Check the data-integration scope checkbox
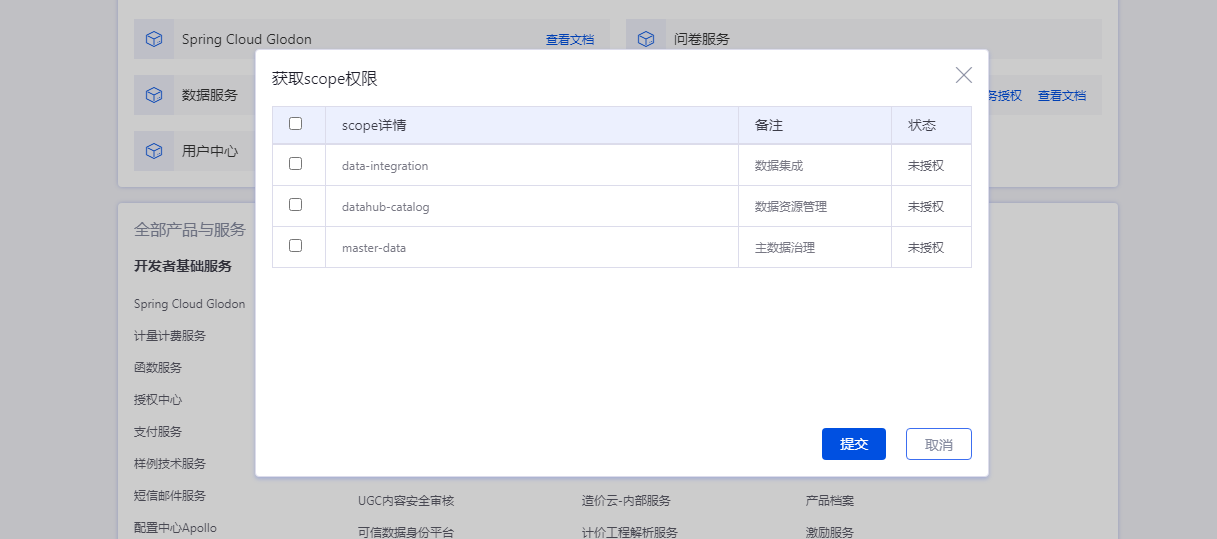Image resolution: width=1217 pixels, height=539 pixels. click(x=295, y=164)
